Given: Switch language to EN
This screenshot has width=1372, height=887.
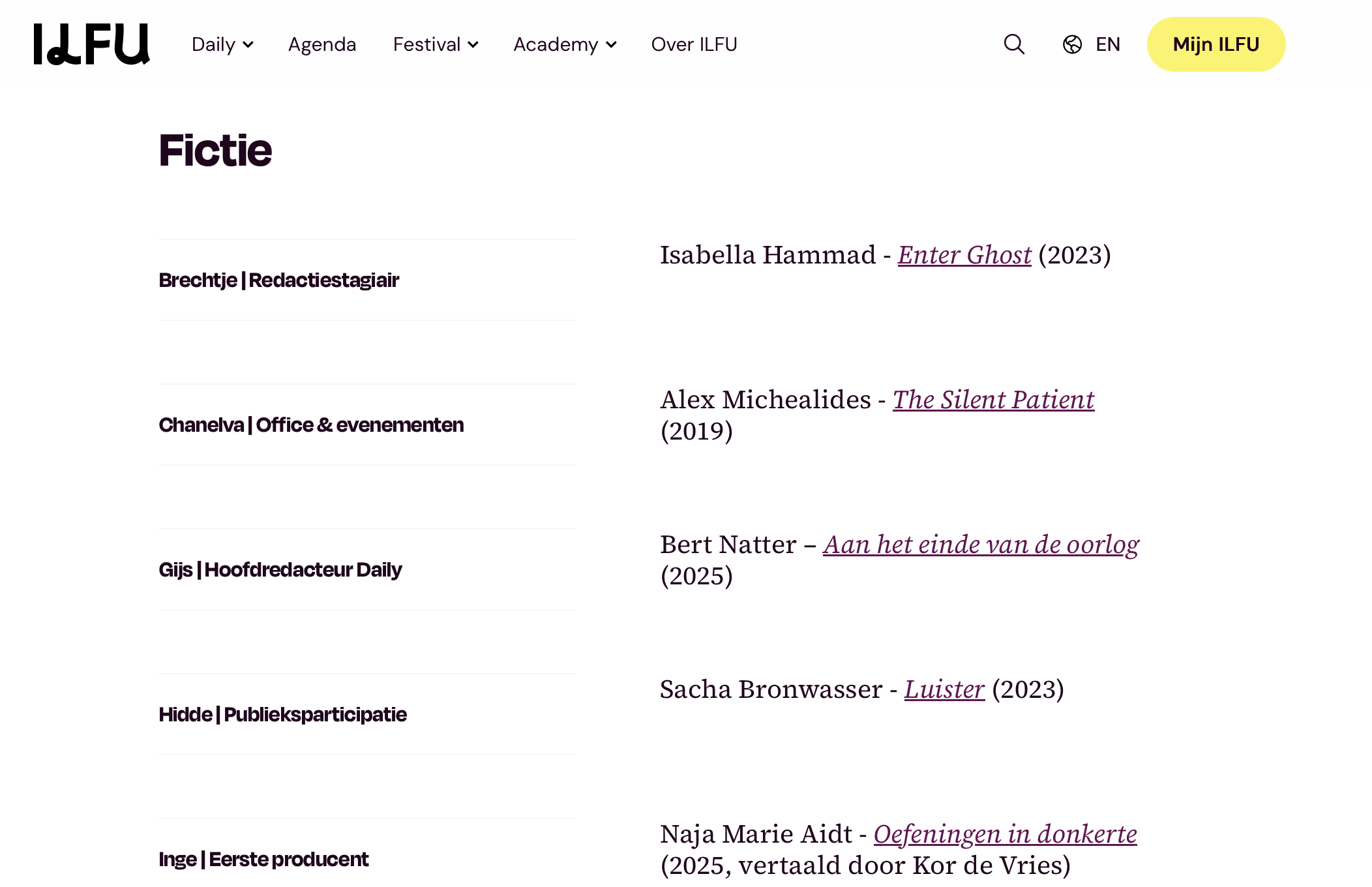Looking at the screenshot, I should pyautogui.click(x=1107, y=44).
